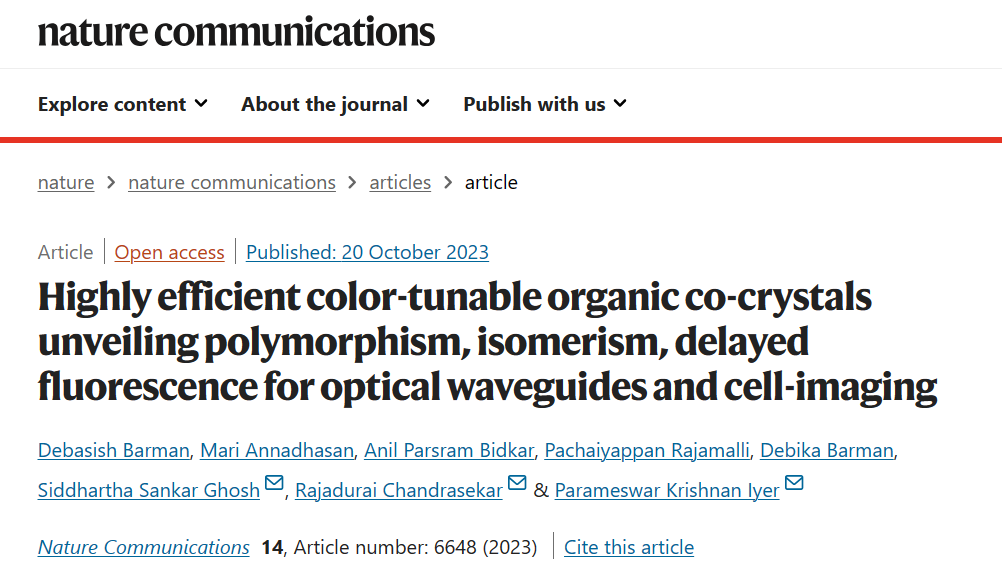Select author Anil Parsram Bidkar
Viewport: 1002px width, 575px height.
pos(449,450)
